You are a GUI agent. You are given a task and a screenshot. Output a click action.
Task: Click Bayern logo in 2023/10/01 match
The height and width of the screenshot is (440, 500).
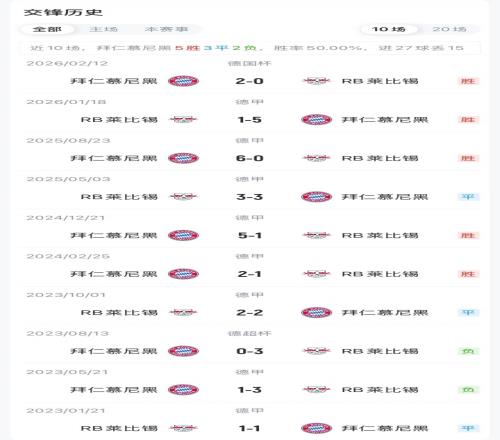click(316, 312)
